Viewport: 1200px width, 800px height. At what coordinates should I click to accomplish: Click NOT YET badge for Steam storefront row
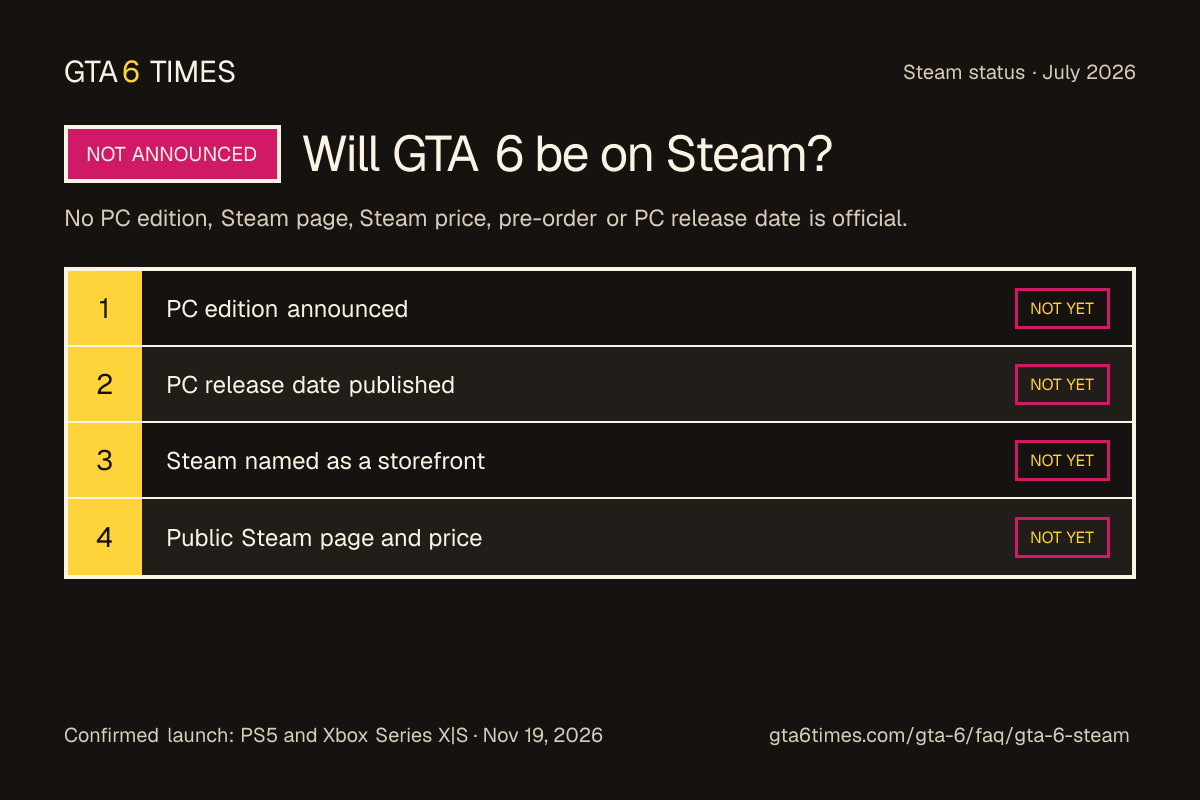pyautogui.click(x=1062, y=460)
